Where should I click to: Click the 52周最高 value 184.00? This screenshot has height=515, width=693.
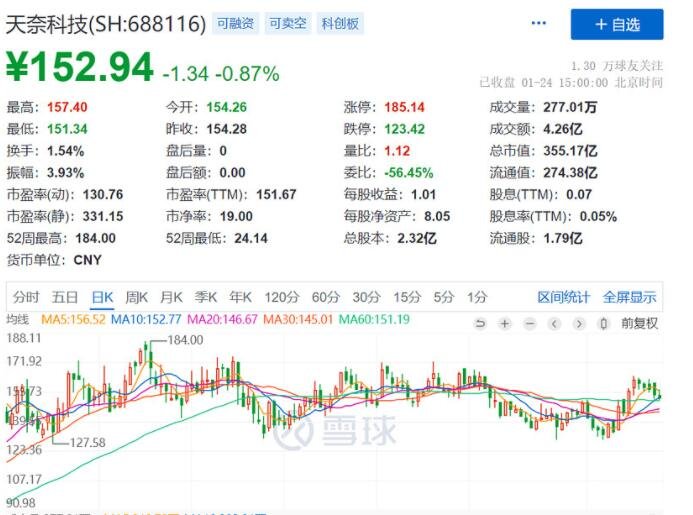(x=95, y=238)
